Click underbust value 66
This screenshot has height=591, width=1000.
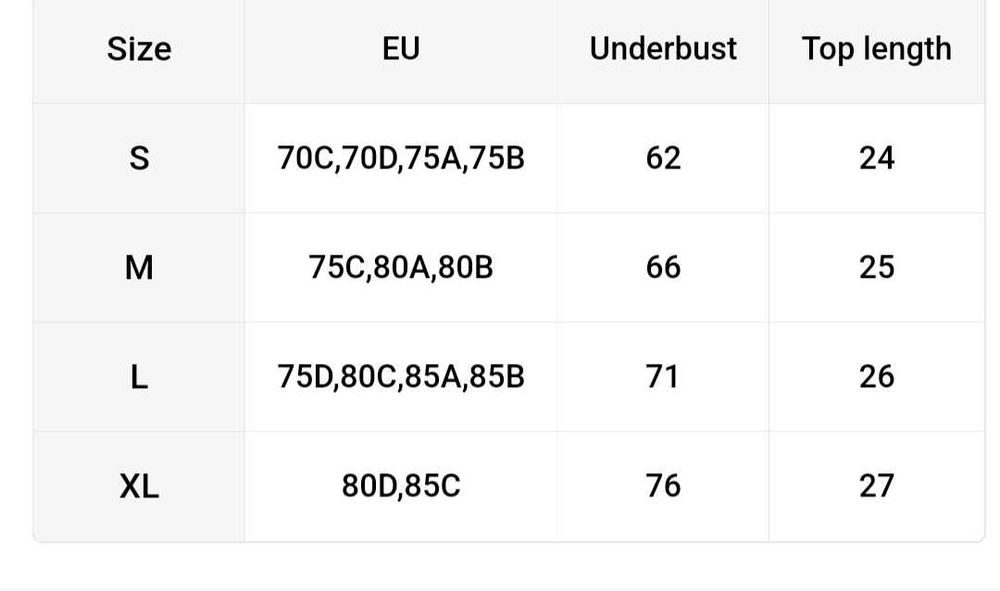click(x=663, y=267)
